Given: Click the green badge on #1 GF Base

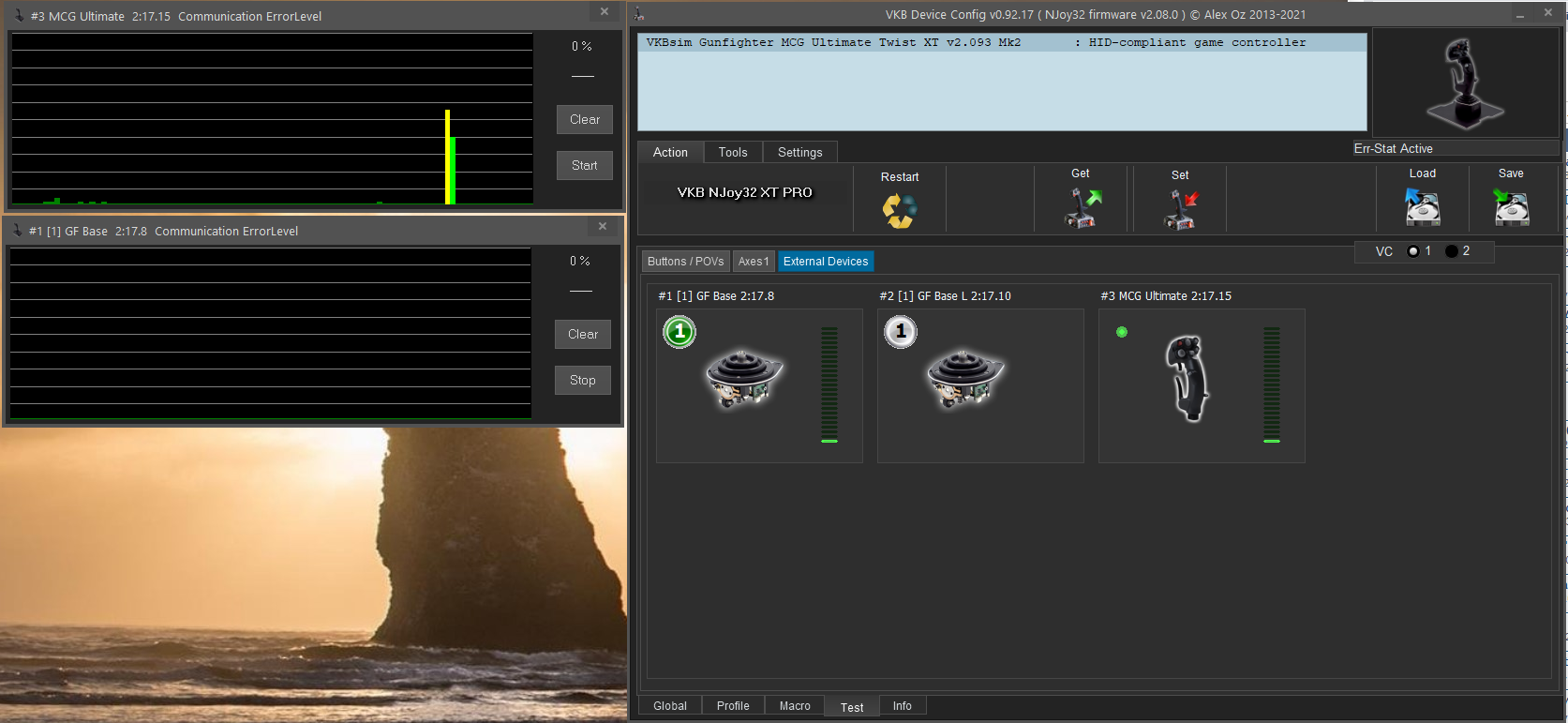Looking at the screenshot, I should (679, 332).
